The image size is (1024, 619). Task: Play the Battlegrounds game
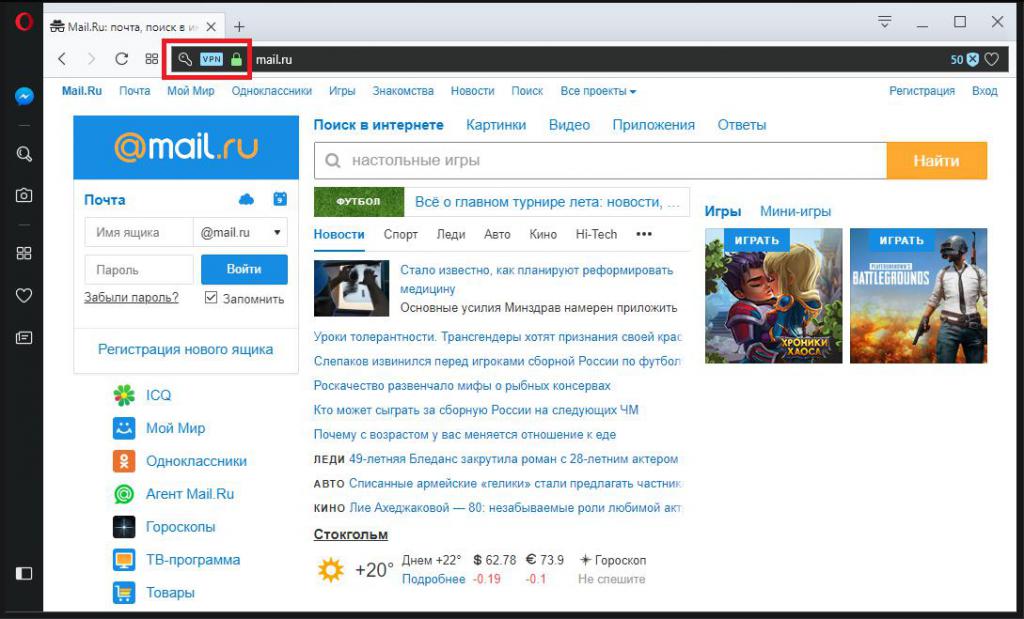(918, 296)
